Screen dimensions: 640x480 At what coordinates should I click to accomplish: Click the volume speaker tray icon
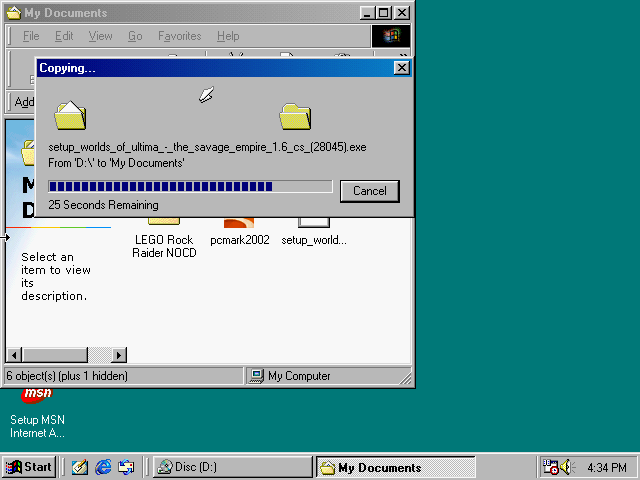point(566,467)
